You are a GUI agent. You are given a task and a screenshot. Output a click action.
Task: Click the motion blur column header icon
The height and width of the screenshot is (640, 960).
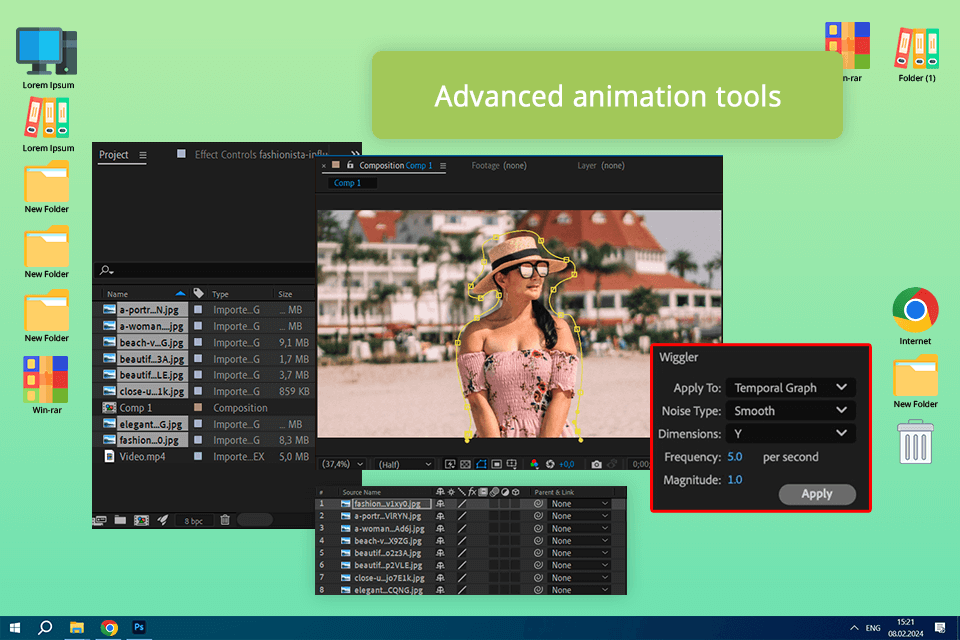494,492
